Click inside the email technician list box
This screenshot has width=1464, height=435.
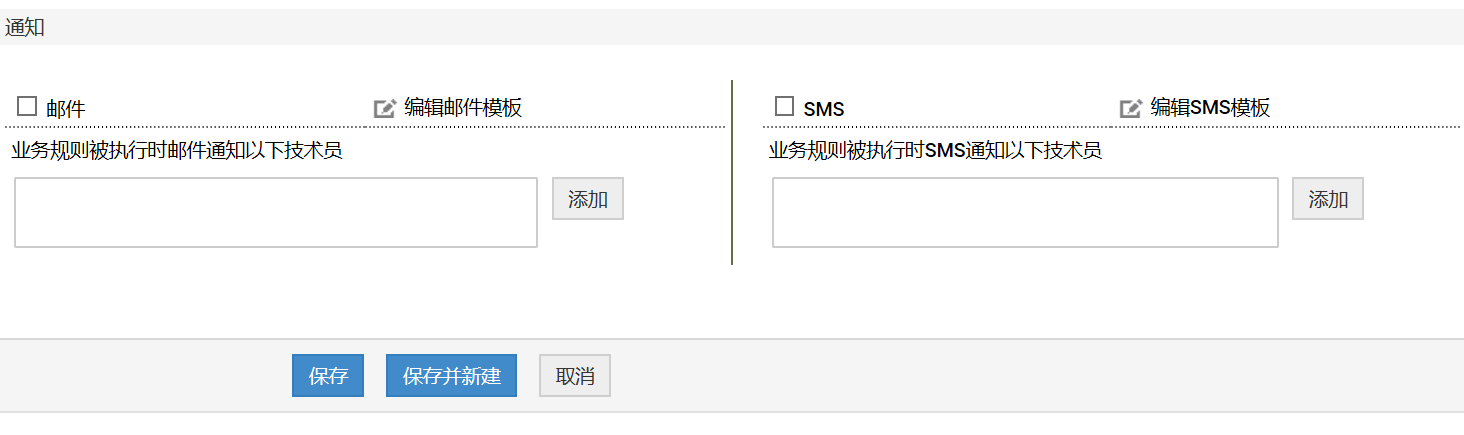tap(276, 212)
